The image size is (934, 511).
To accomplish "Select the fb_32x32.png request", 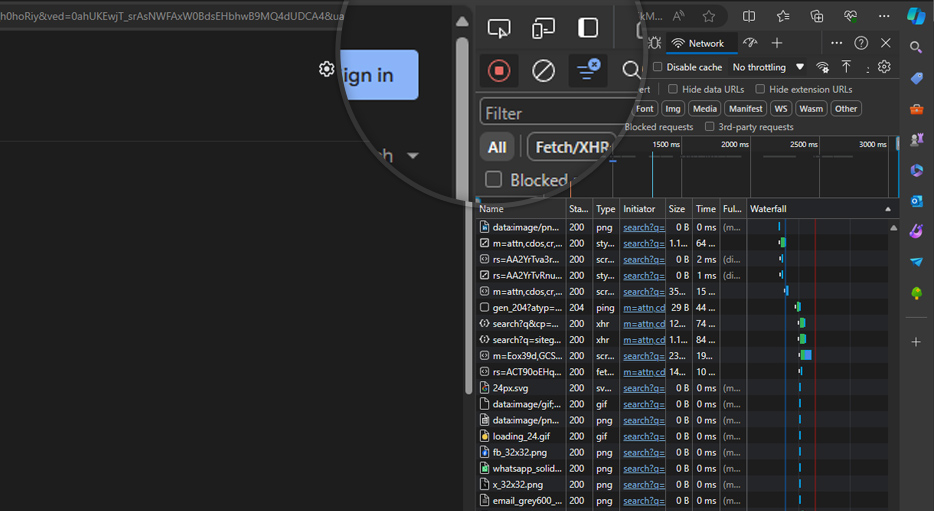I will pyautogui.click(x=519, y=453).
